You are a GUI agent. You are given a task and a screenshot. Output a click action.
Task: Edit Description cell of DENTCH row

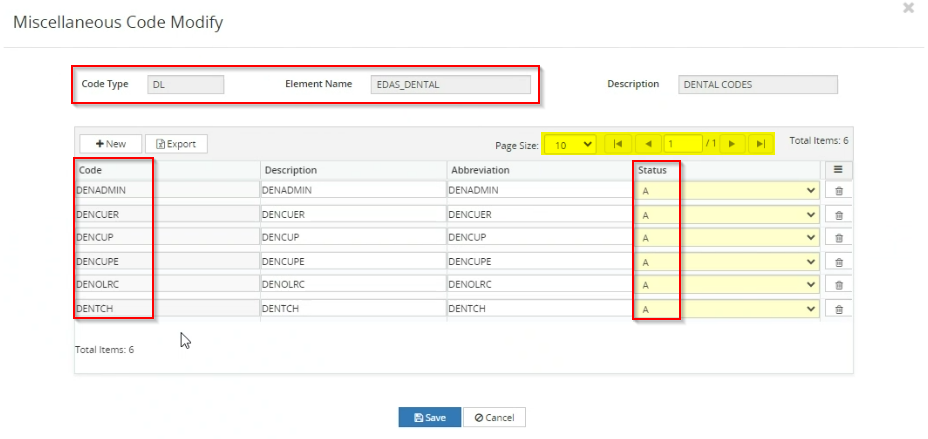[x=353, y=309]
